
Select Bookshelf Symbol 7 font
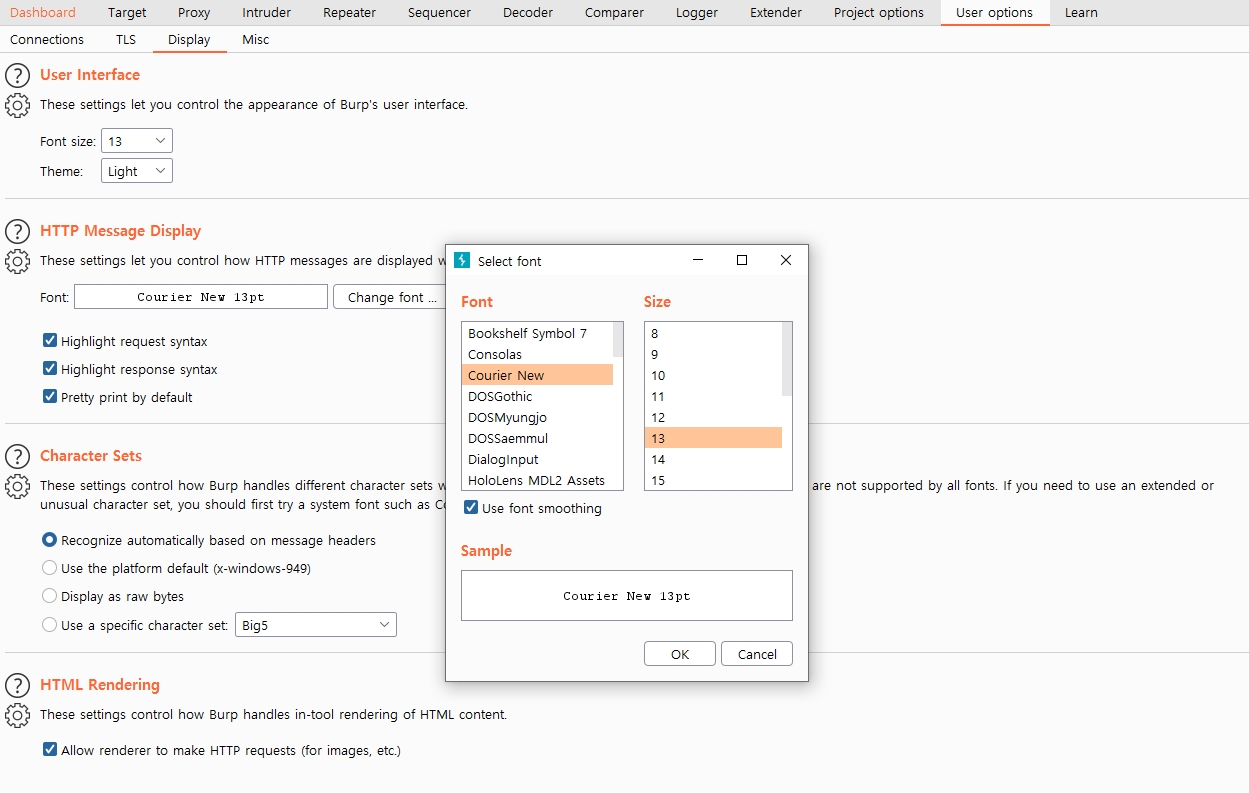[x=537, y=333]
